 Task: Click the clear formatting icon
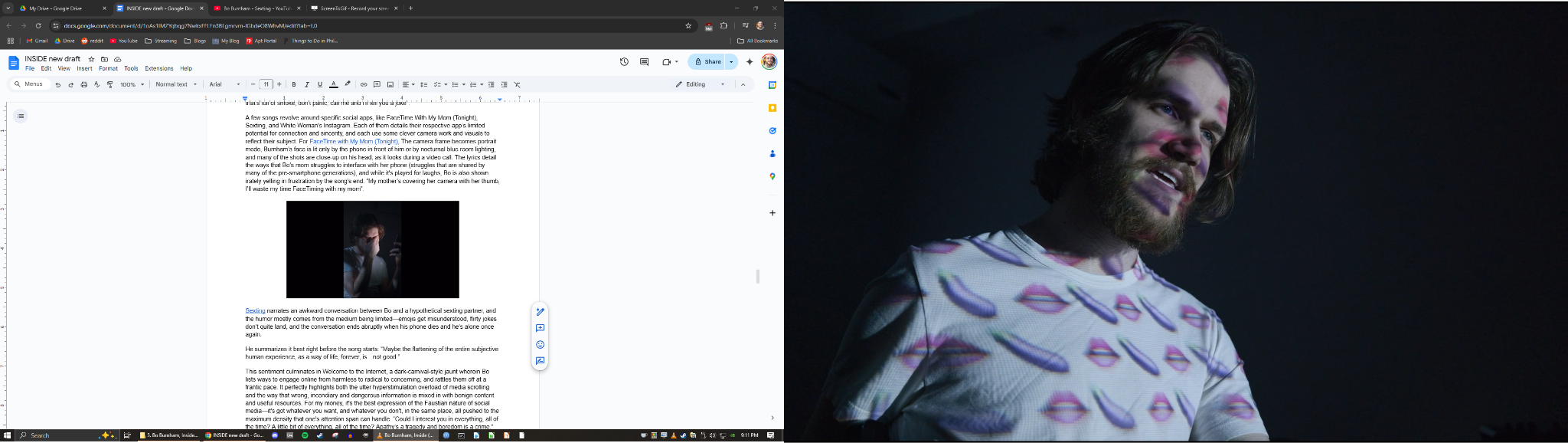(517, 84)
